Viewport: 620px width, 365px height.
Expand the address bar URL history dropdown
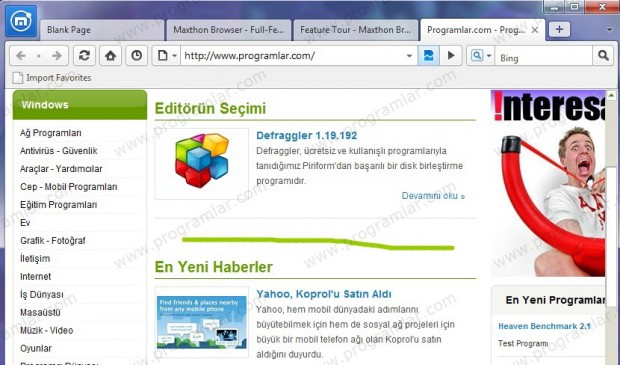pos(410,56)
